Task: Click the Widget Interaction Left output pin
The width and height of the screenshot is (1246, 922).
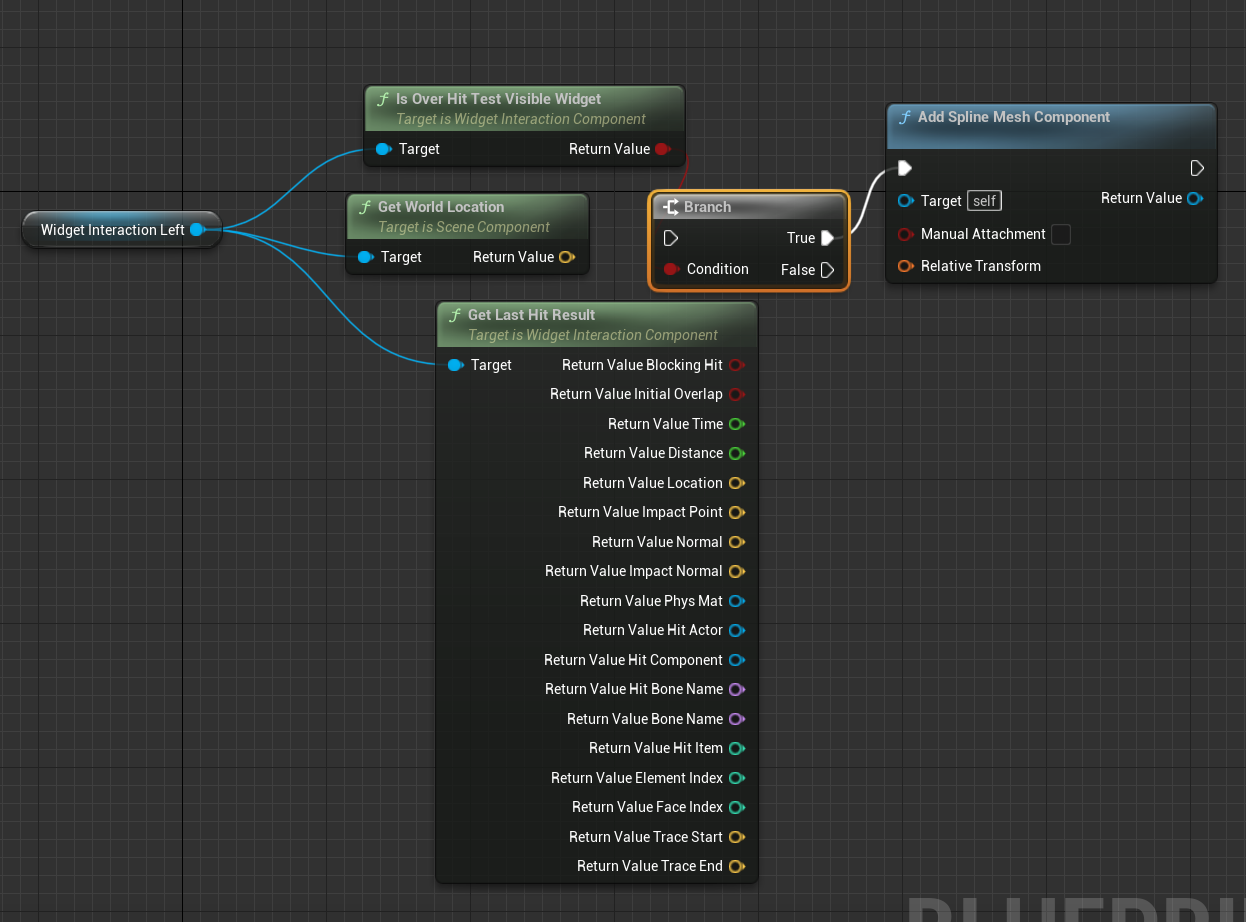Action: [x=197, y=230]
